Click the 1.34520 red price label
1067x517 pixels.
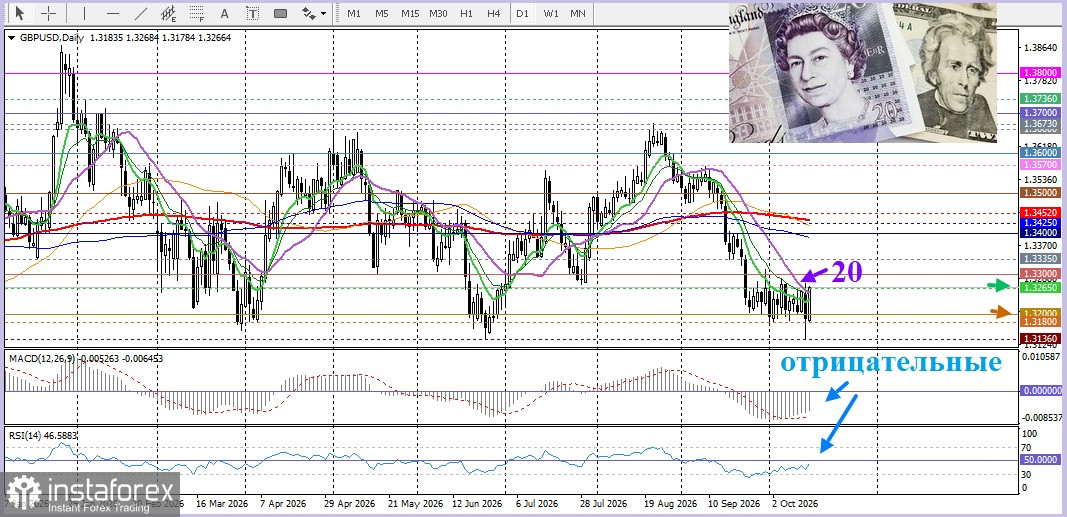1040,213
